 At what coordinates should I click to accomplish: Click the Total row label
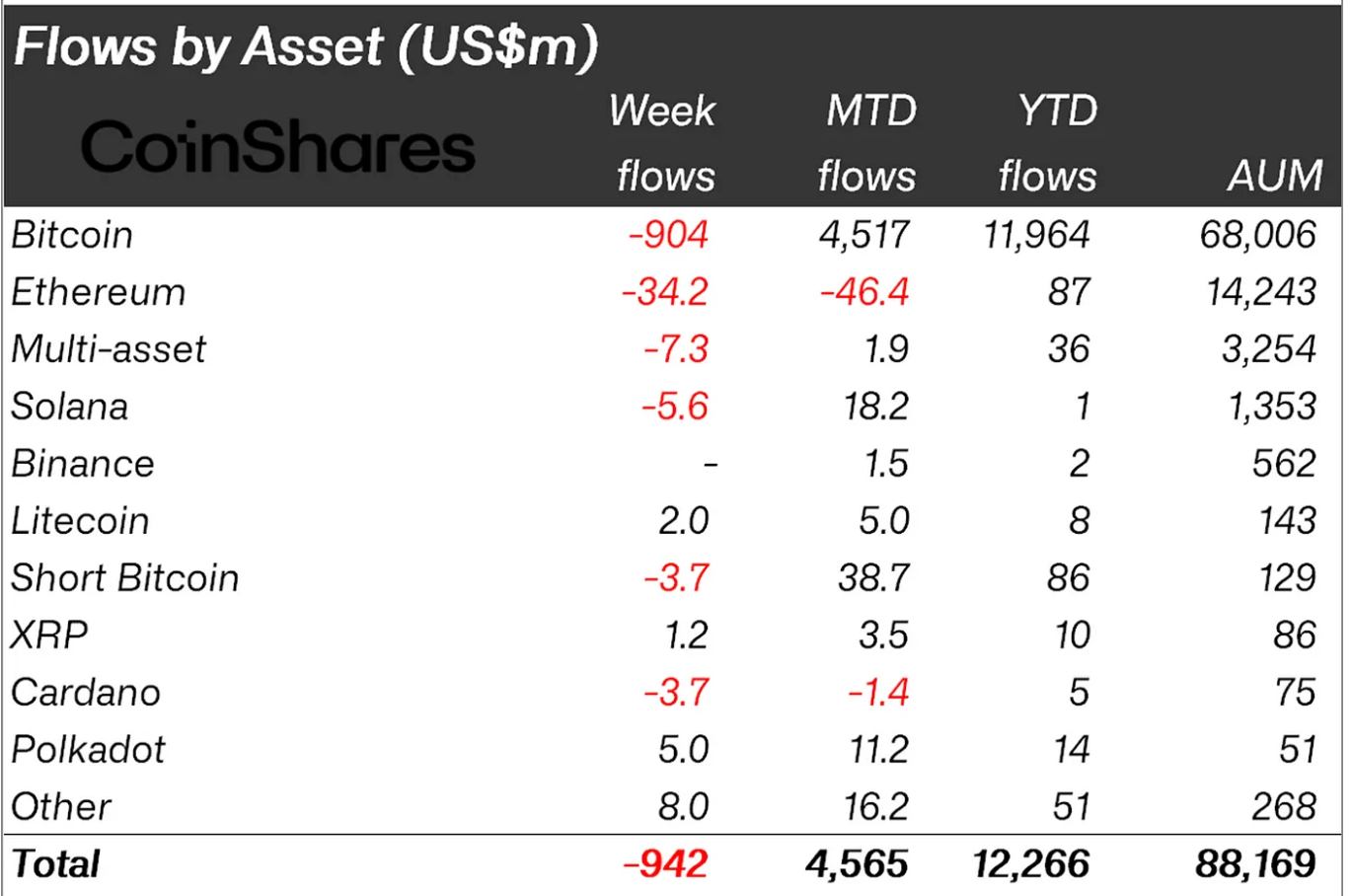coord(56,864)
